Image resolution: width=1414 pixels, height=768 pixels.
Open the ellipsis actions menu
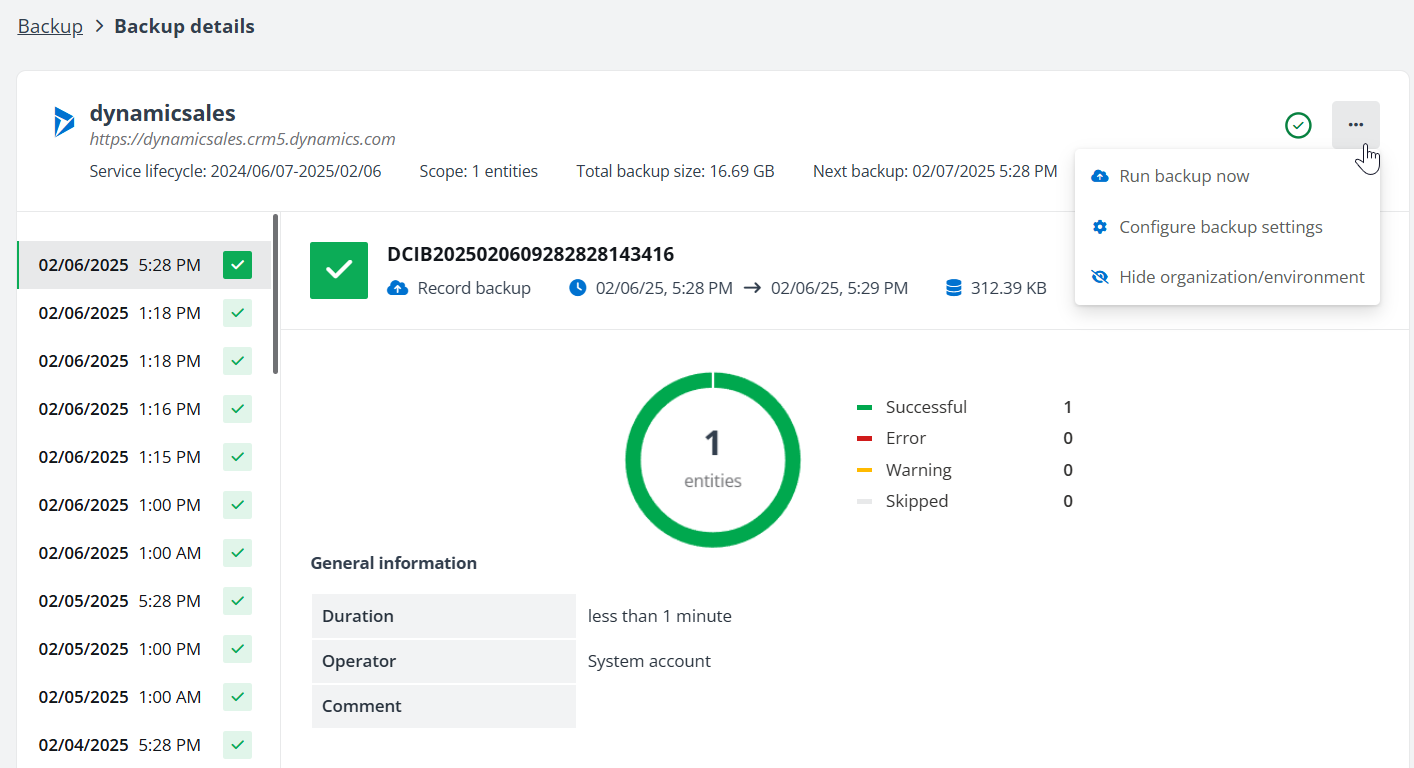(x=1355, y=124)
